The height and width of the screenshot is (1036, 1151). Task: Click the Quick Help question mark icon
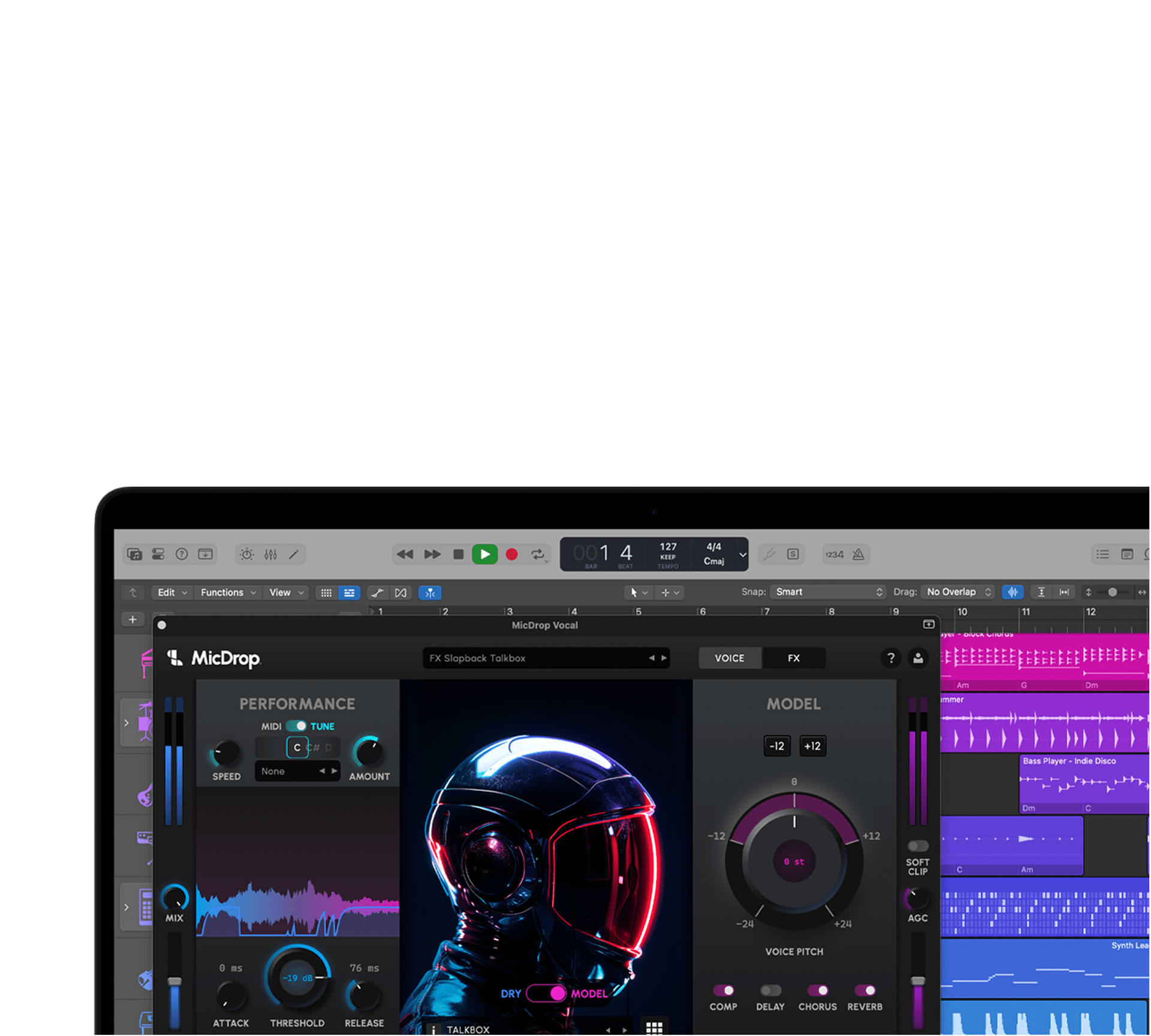[182, 554]
